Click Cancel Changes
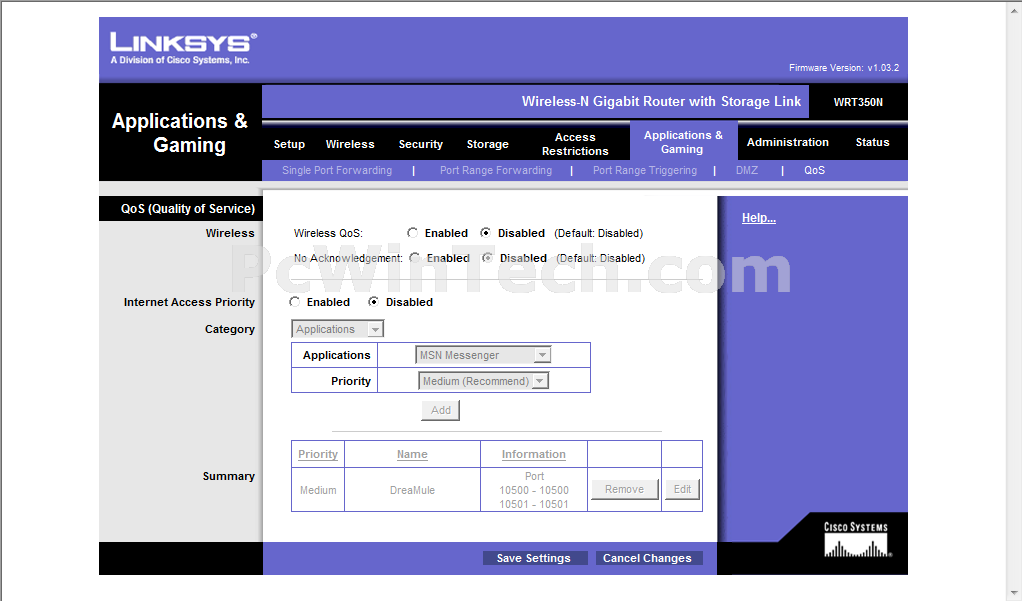Screen dimensions: 1022x601 (647, 558)
